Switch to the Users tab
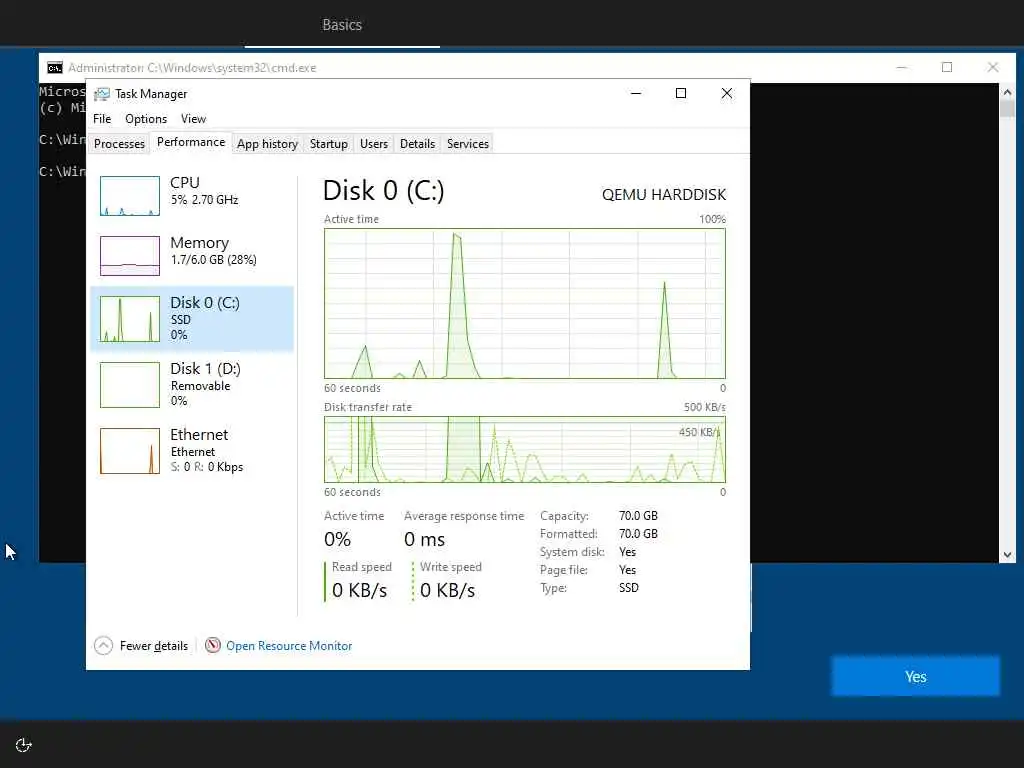1024x768 pixels. 374,144
